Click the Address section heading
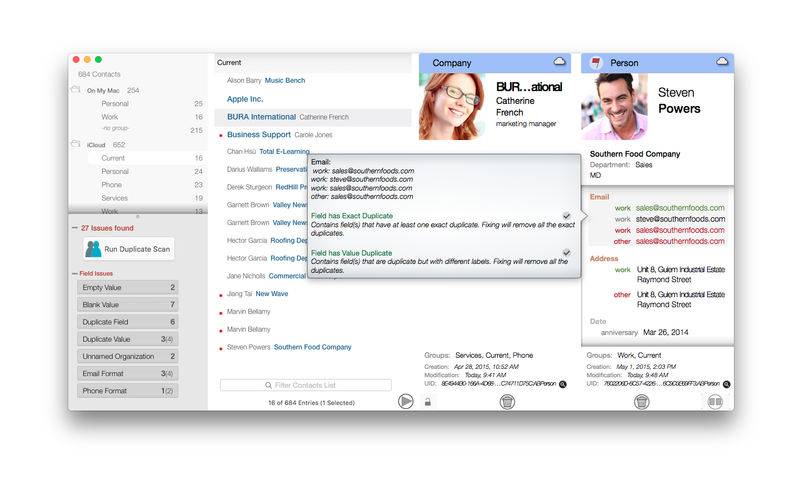800x500 pixels. [604, 259]
